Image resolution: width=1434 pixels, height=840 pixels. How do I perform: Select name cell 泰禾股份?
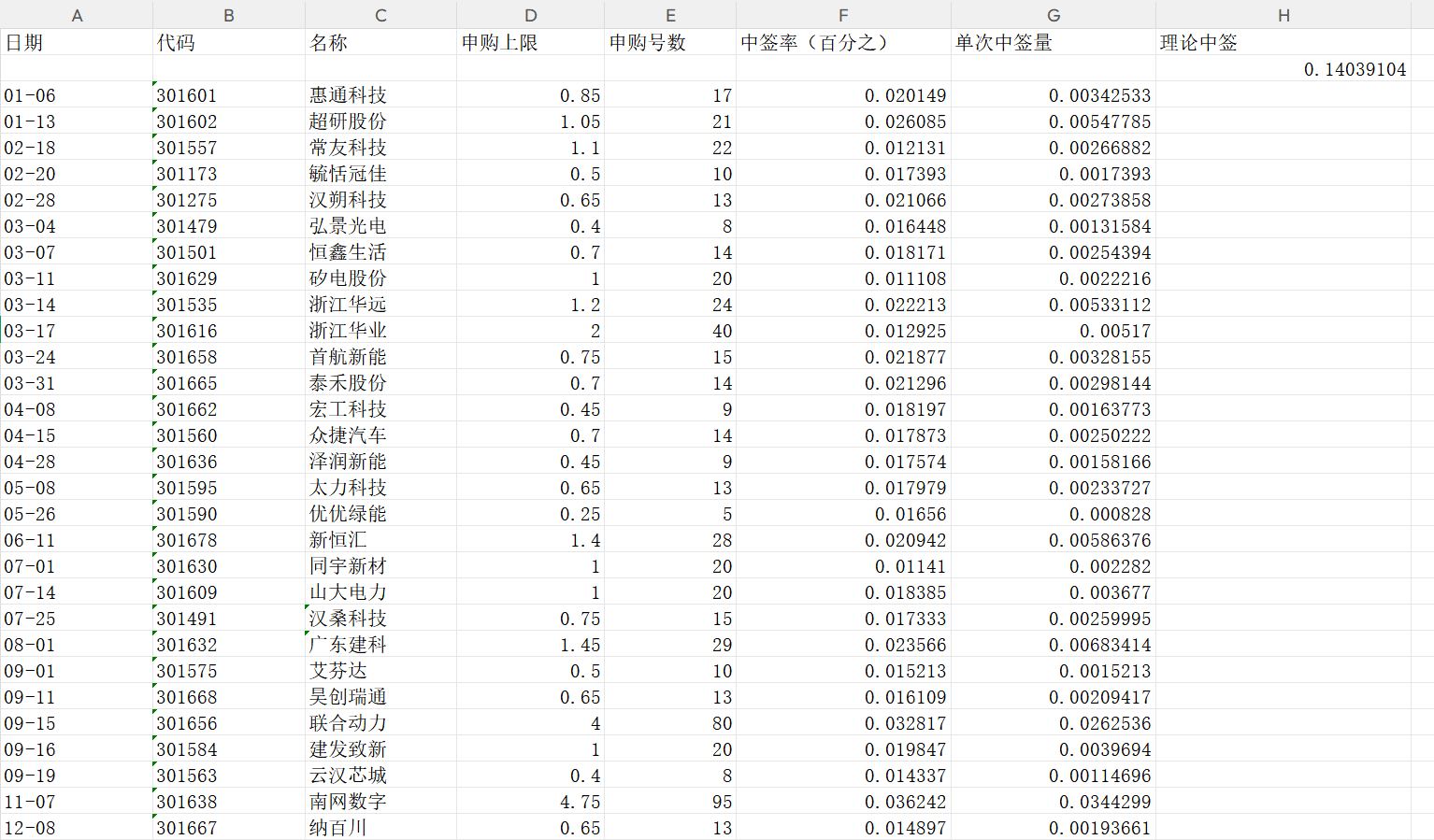(380, 382)
